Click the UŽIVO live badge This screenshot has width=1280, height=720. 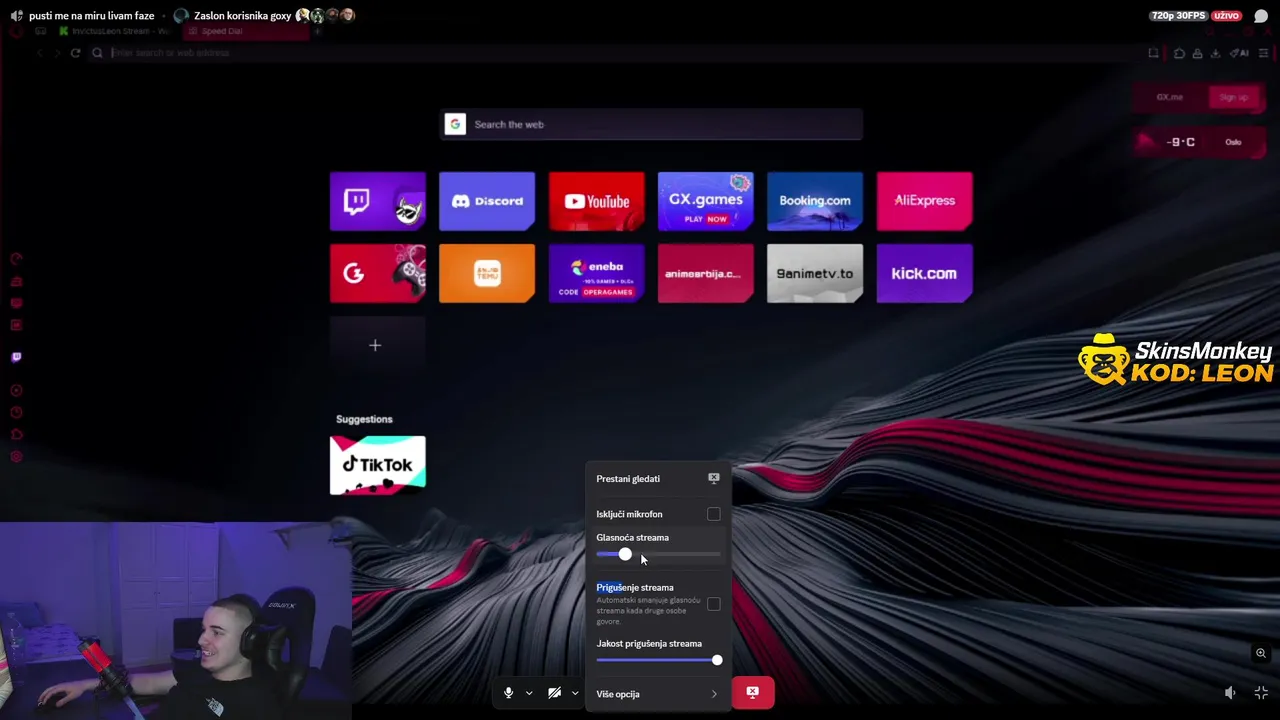point(1226,16)
